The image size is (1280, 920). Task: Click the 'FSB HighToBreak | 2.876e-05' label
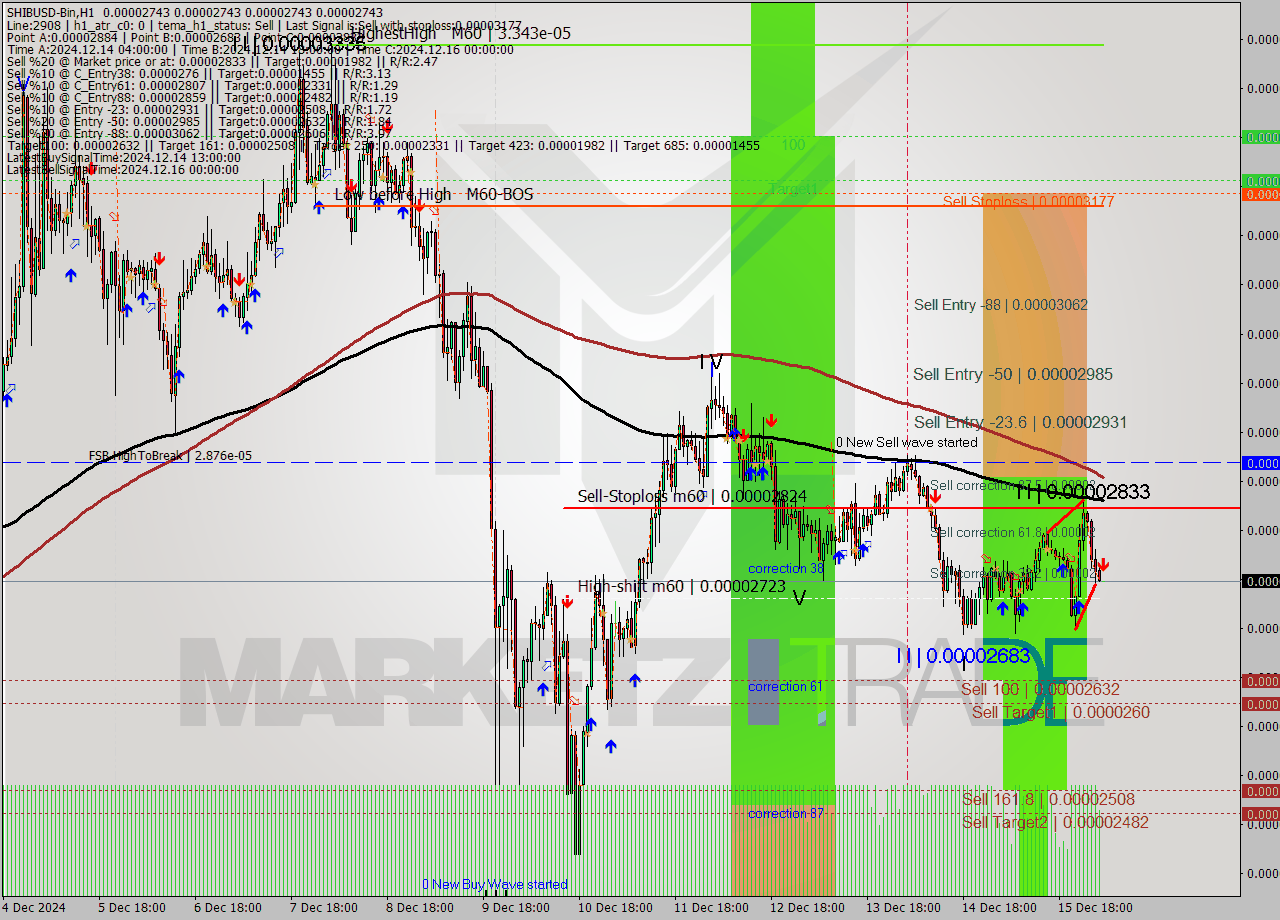pos(170,456)
